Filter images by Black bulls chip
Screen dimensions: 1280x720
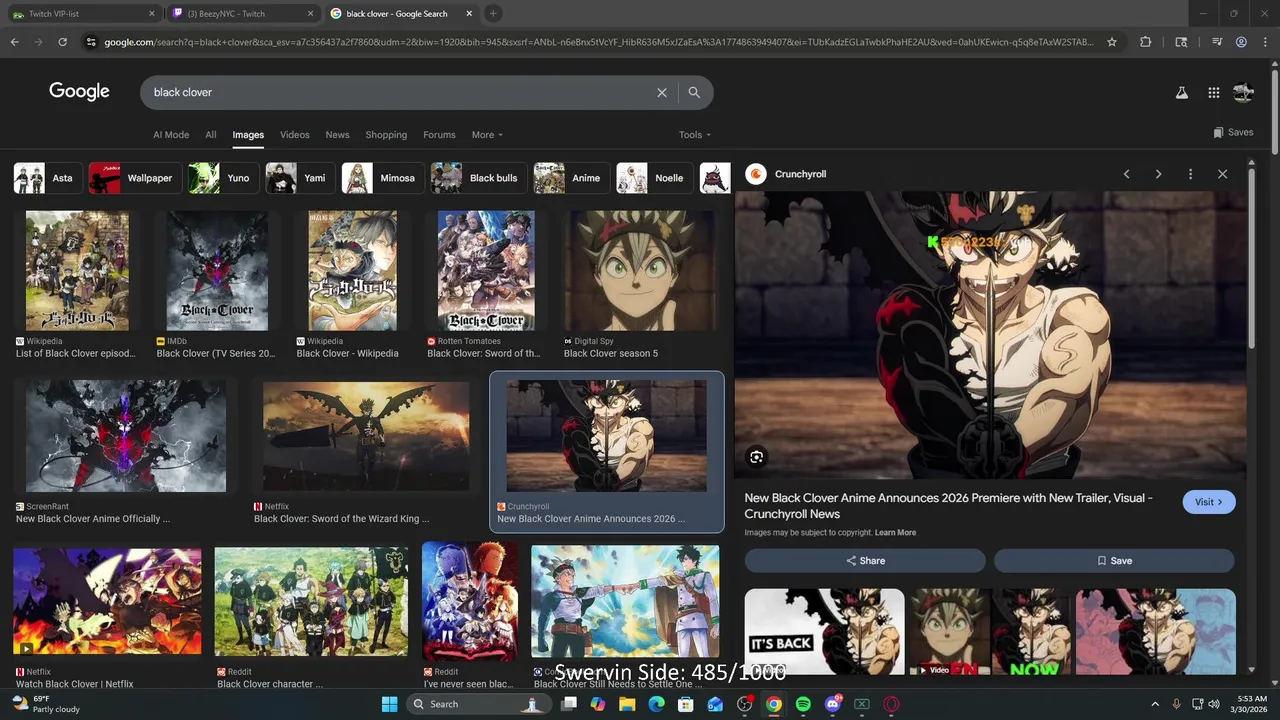[479, 178]
